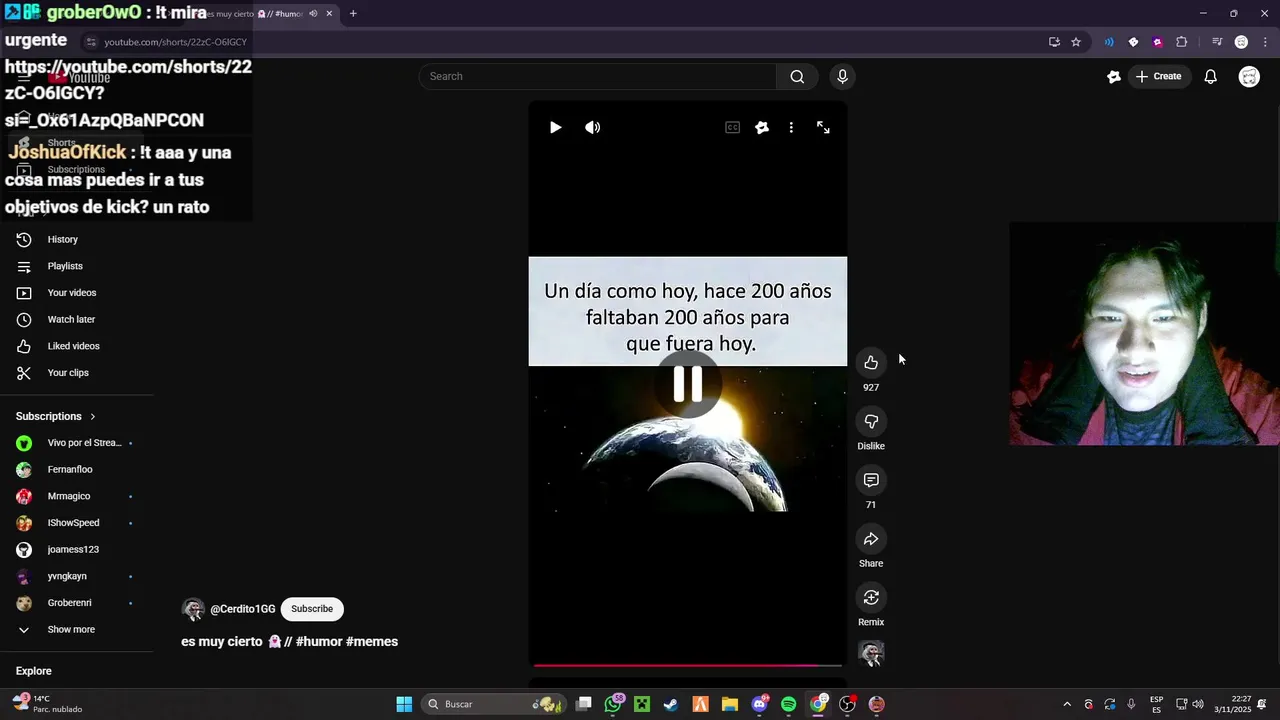Viewport: 1280px width, 720px height.
Task: Open File Explorer from the taskbar
Action: coord(729,704)
